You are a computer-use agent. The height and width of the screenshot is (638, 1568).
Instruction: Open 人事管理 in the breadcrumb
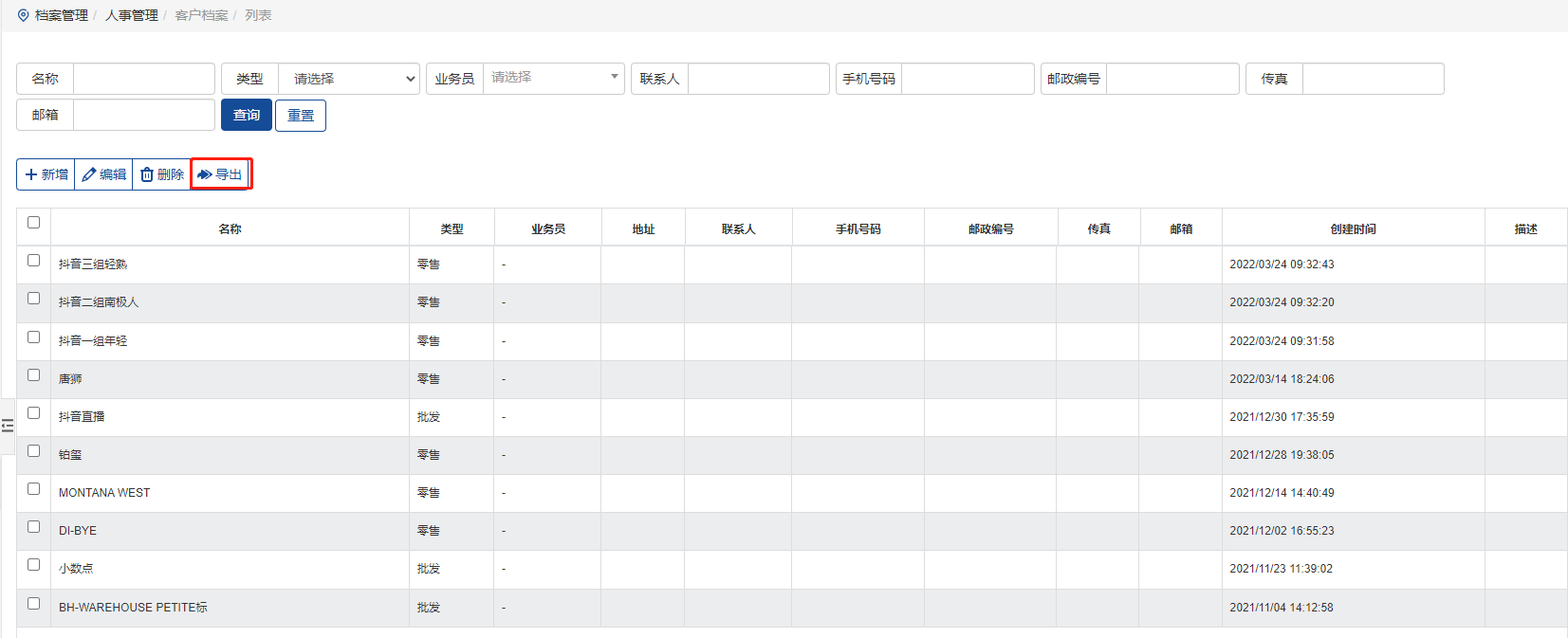tap(132, 16)
